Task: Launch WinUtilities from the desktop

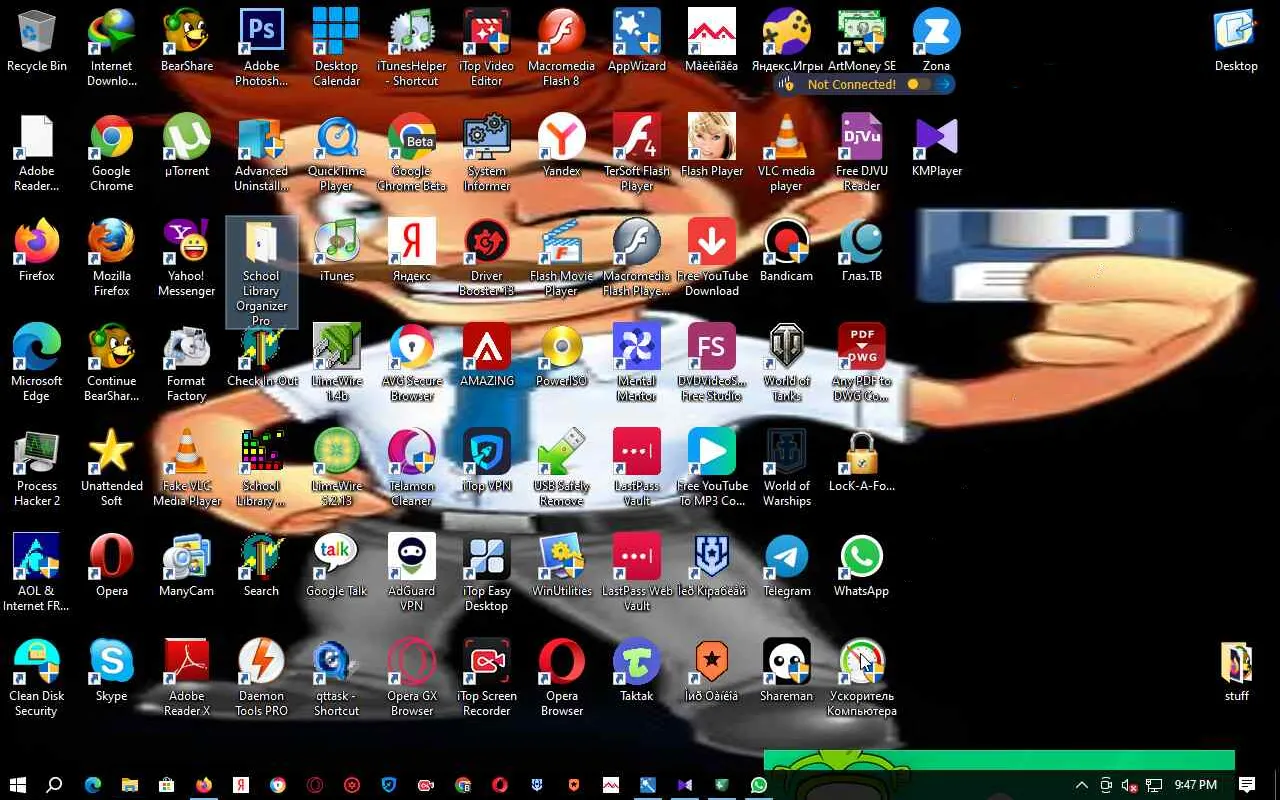Action: click(561, 566)
